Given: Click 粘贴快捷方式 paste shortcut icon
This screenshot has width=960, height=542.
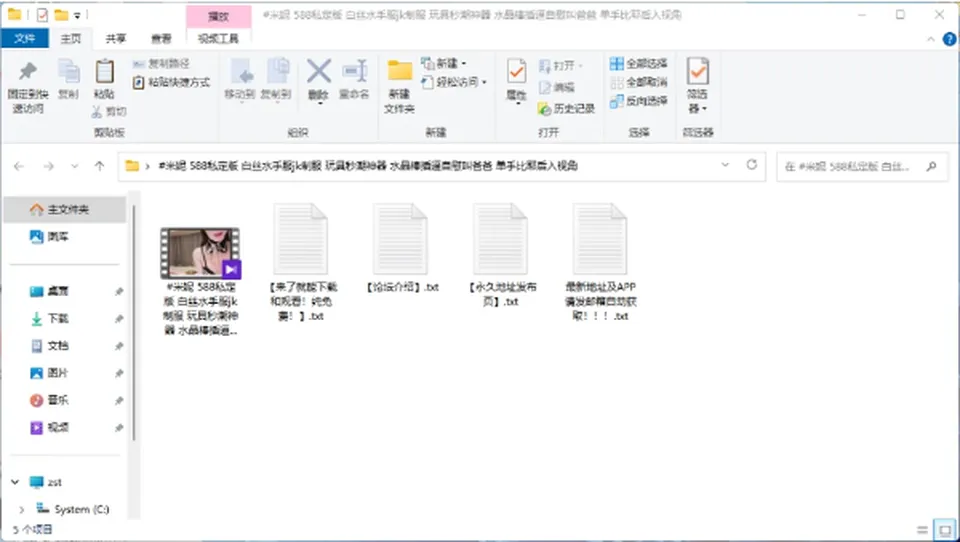Looking at the screenshot, I should point(138,82).
